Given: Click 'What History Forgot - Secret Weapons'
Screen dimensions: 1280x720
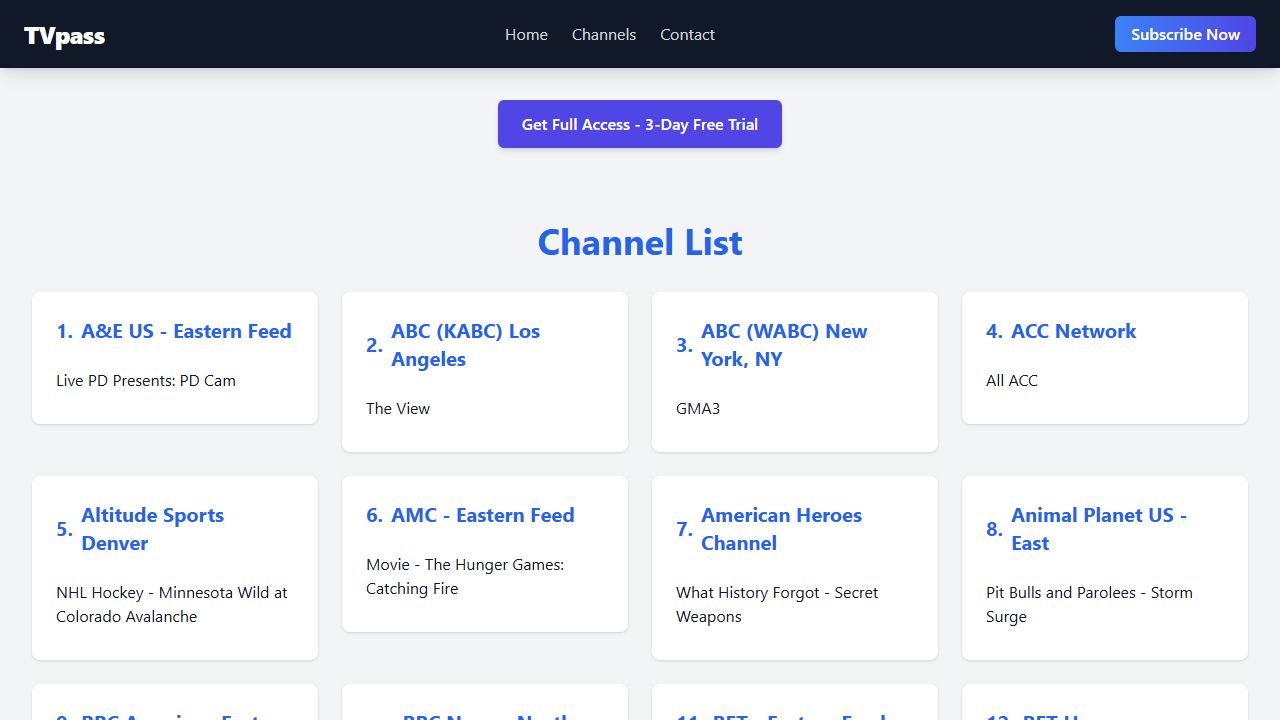Looking at the screenshot, I should point(777,604).
